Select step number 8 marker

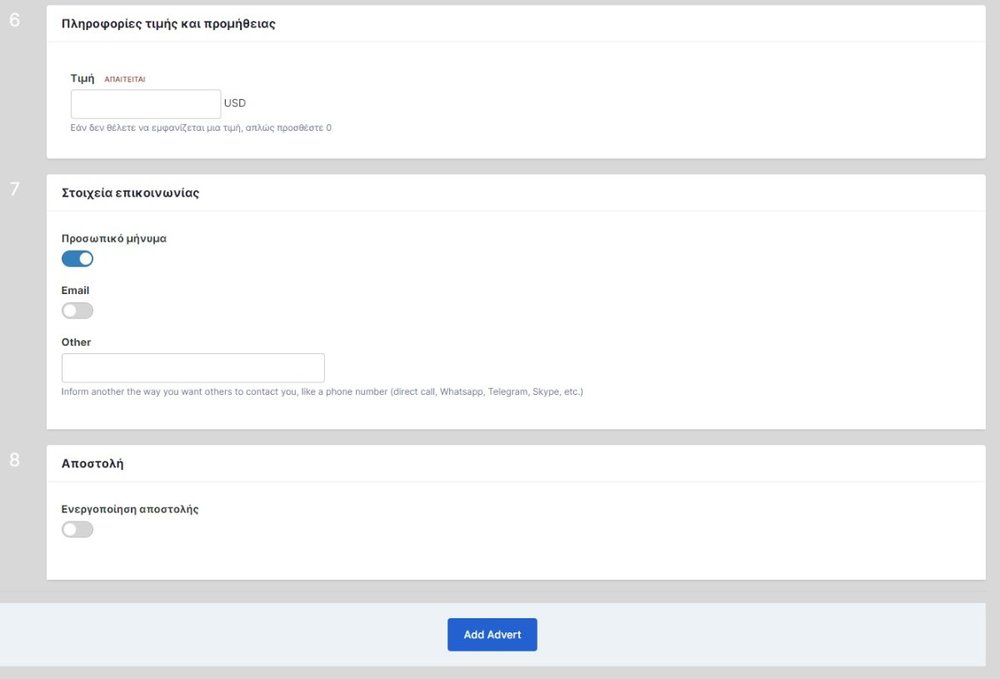14,461
